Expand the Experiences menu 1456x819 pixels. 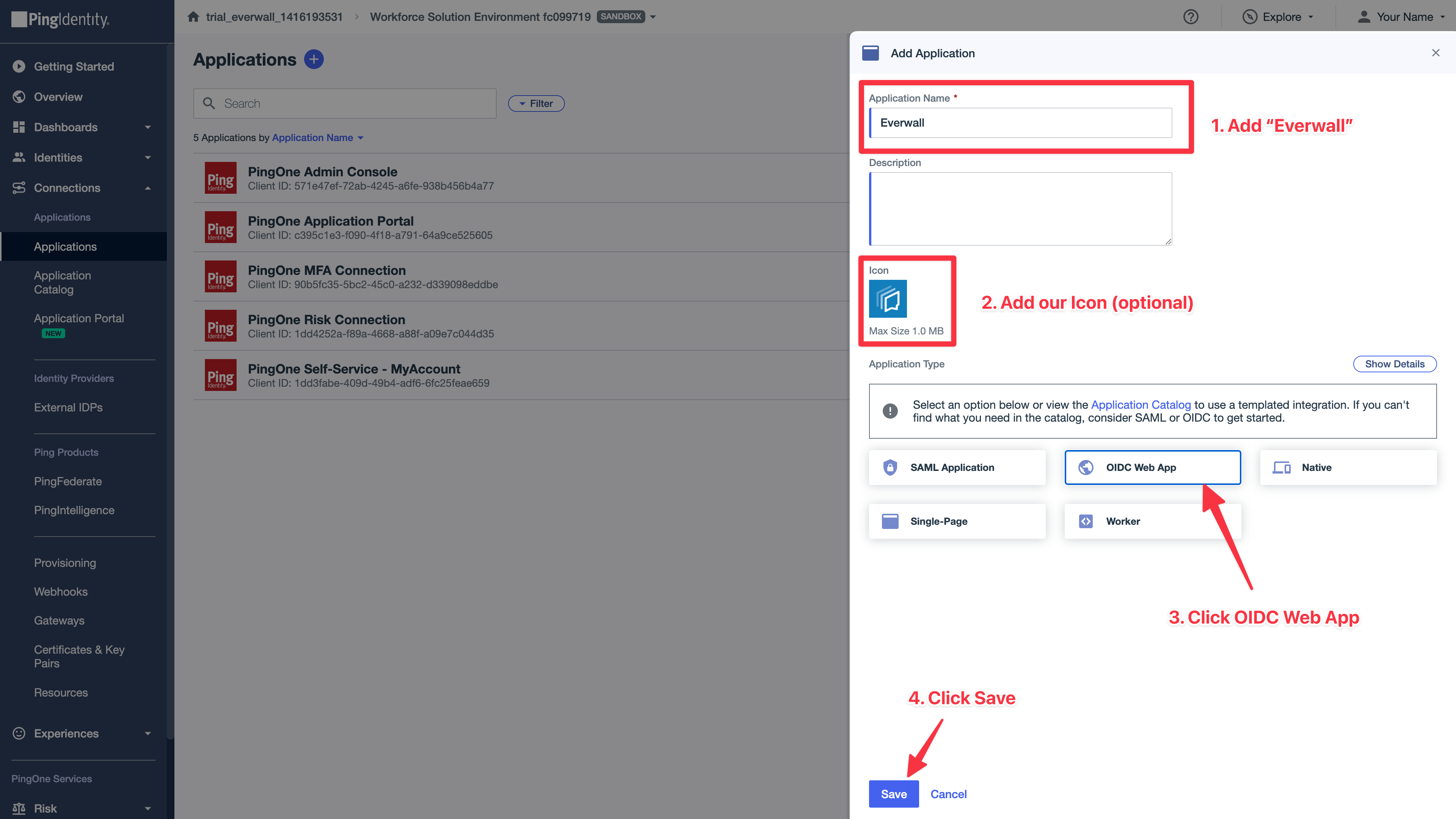(x=147, y=734)
